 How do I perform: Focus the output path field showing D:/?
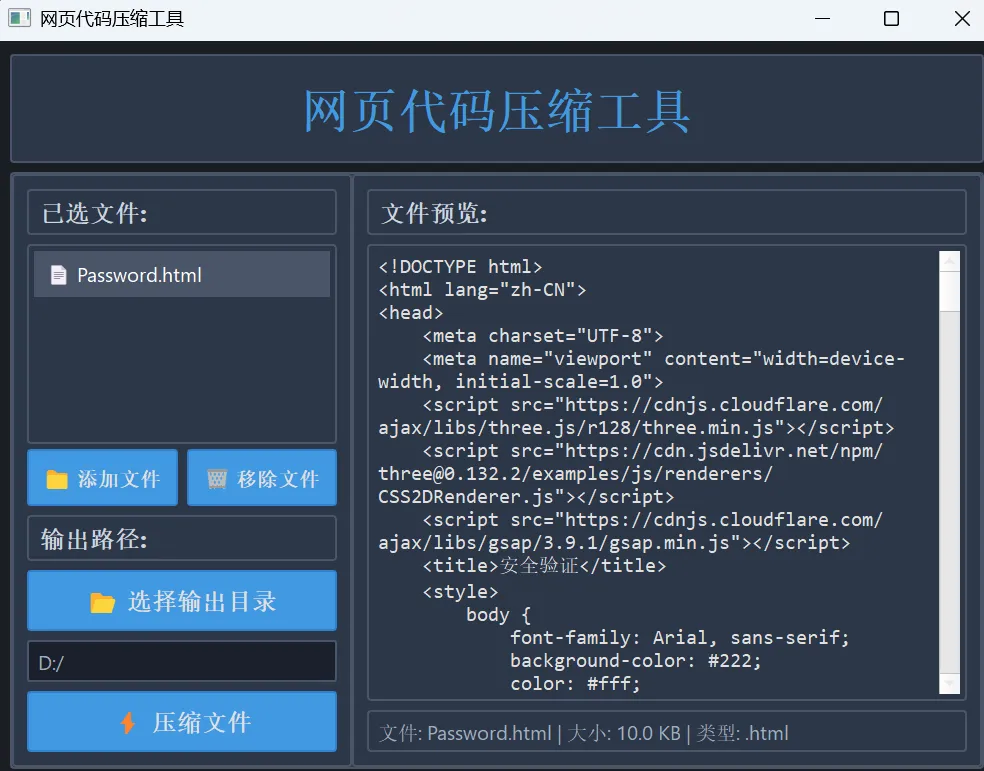(182, 662)
